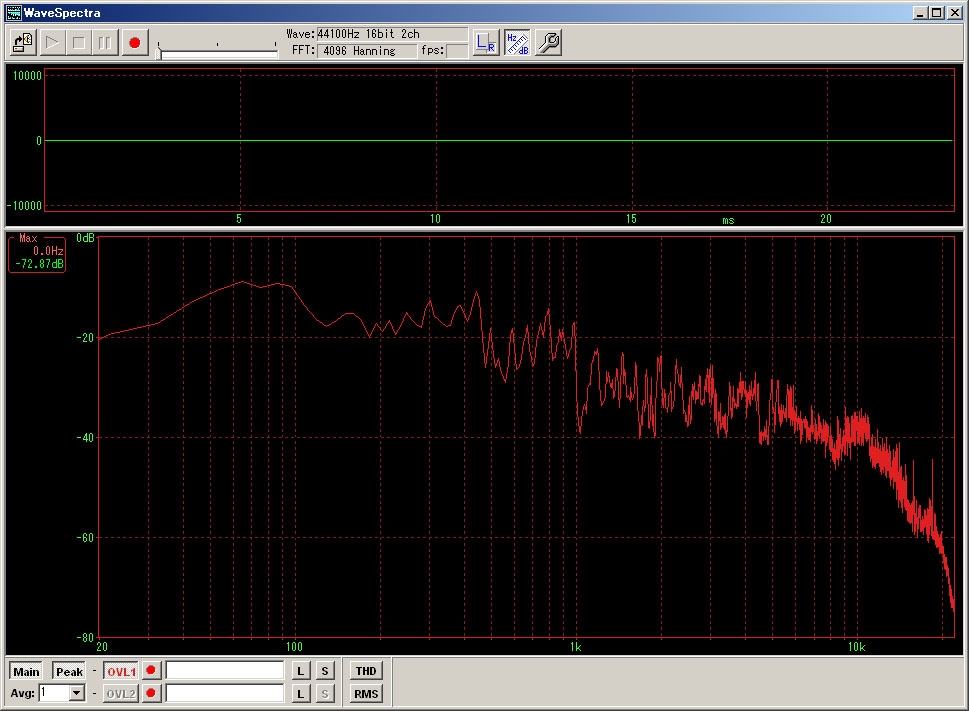The height and width of the screenshot is (711, 969).
Task: Click the S button in the OVL1 row
Action: (x=325, y=671)
